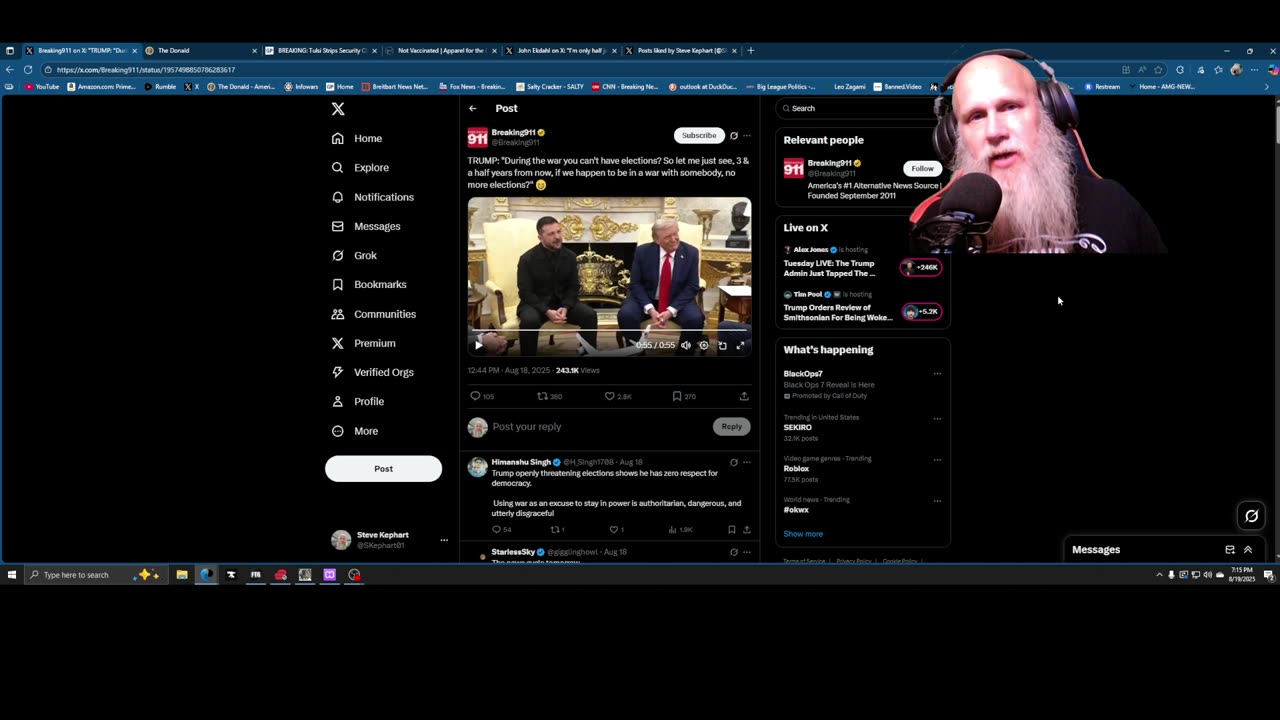This screenshot has width=1280, height=720.
Task: Open more options for #okwx trend
Action: pos(937,501)
